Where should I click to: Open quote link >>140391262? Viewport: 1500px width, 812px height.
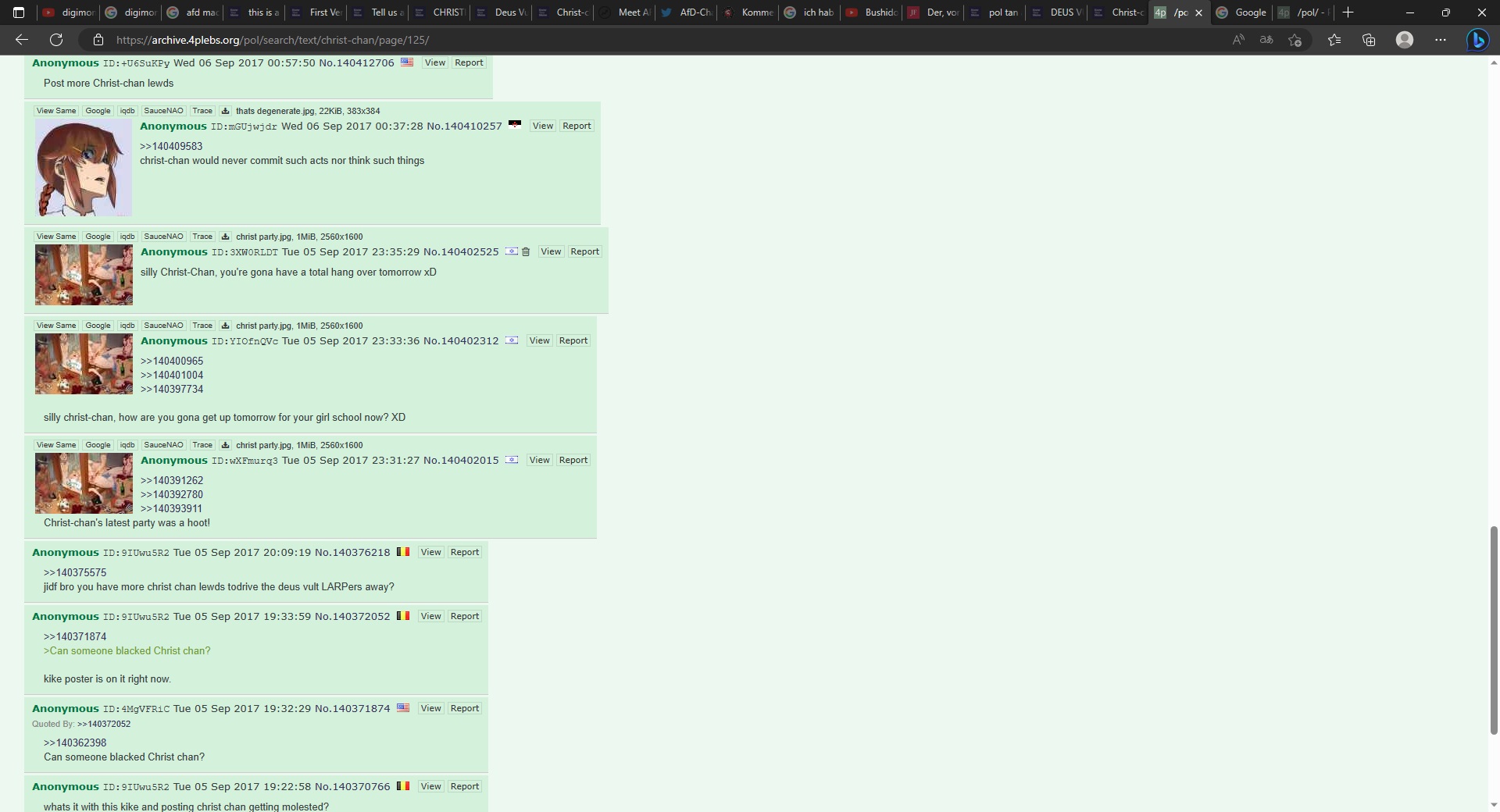(x=172, y=480)
